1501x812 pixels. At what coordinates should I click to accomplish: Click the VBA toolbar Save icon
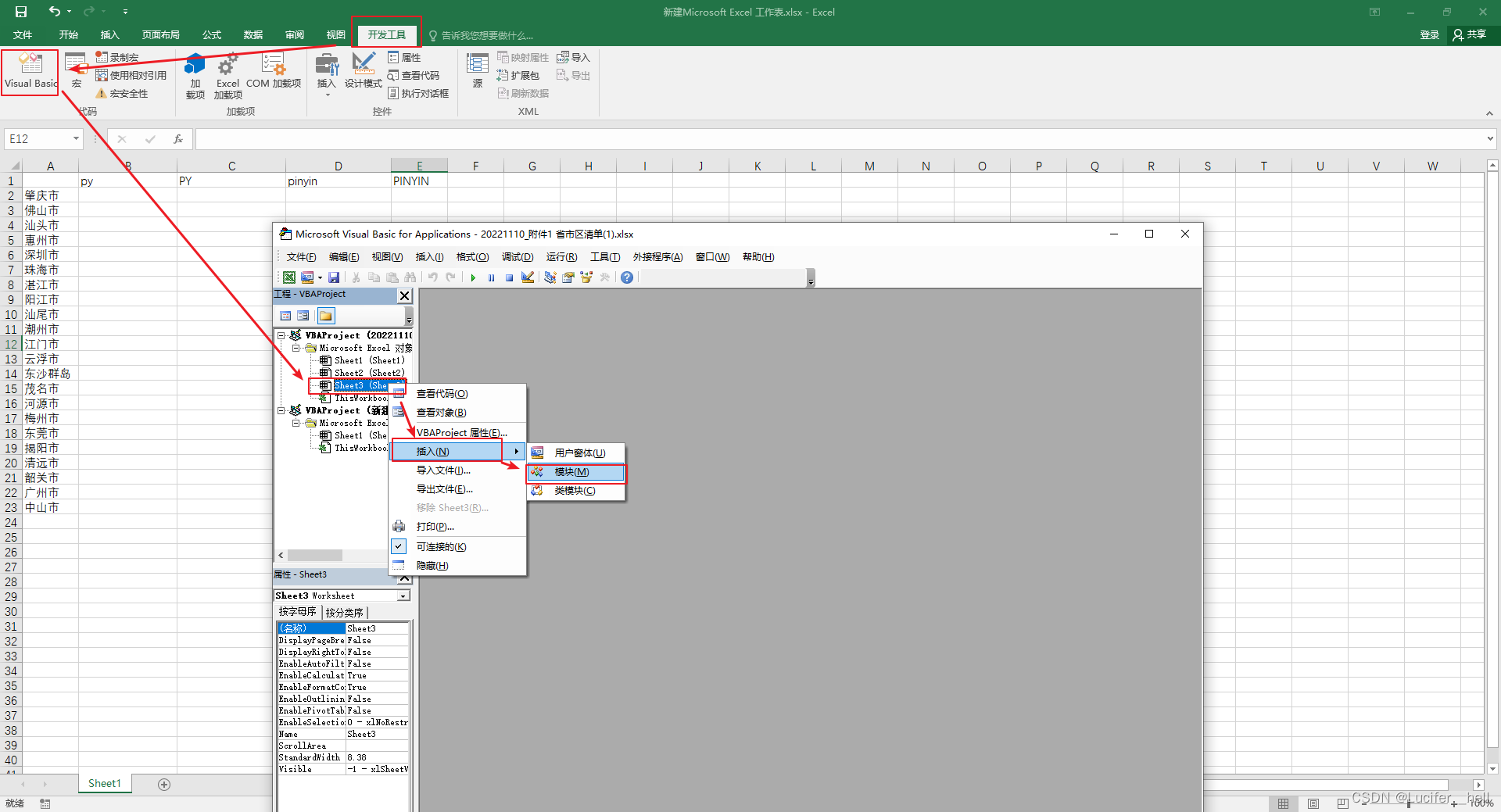pos(334,277)
